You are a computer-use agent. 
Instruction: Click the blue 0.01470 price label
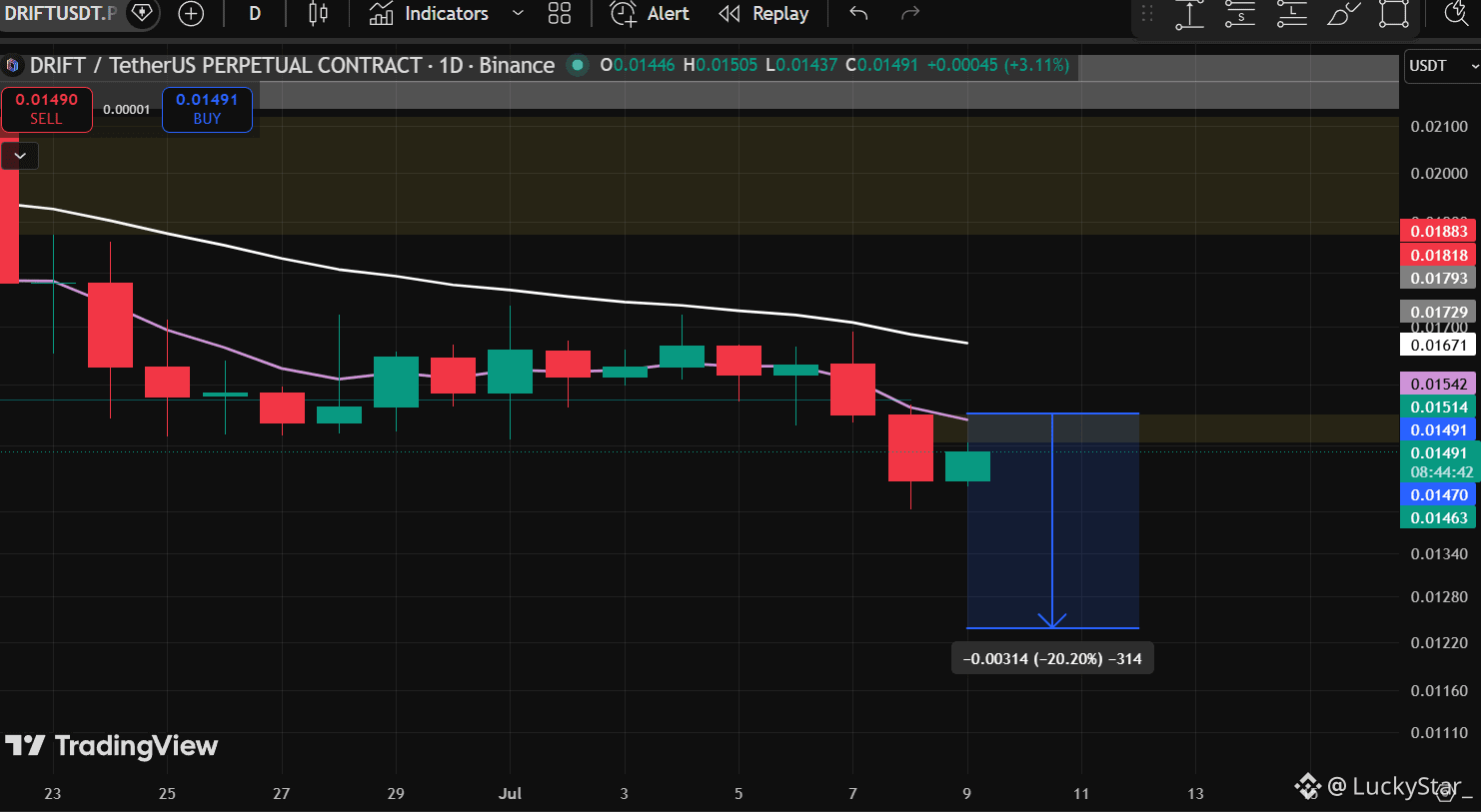1438,495
